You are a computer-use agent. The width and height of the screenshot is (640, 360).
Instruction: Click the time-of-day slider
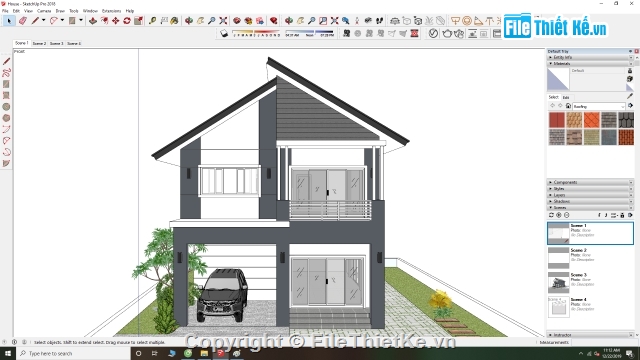(x=309, y=33)
